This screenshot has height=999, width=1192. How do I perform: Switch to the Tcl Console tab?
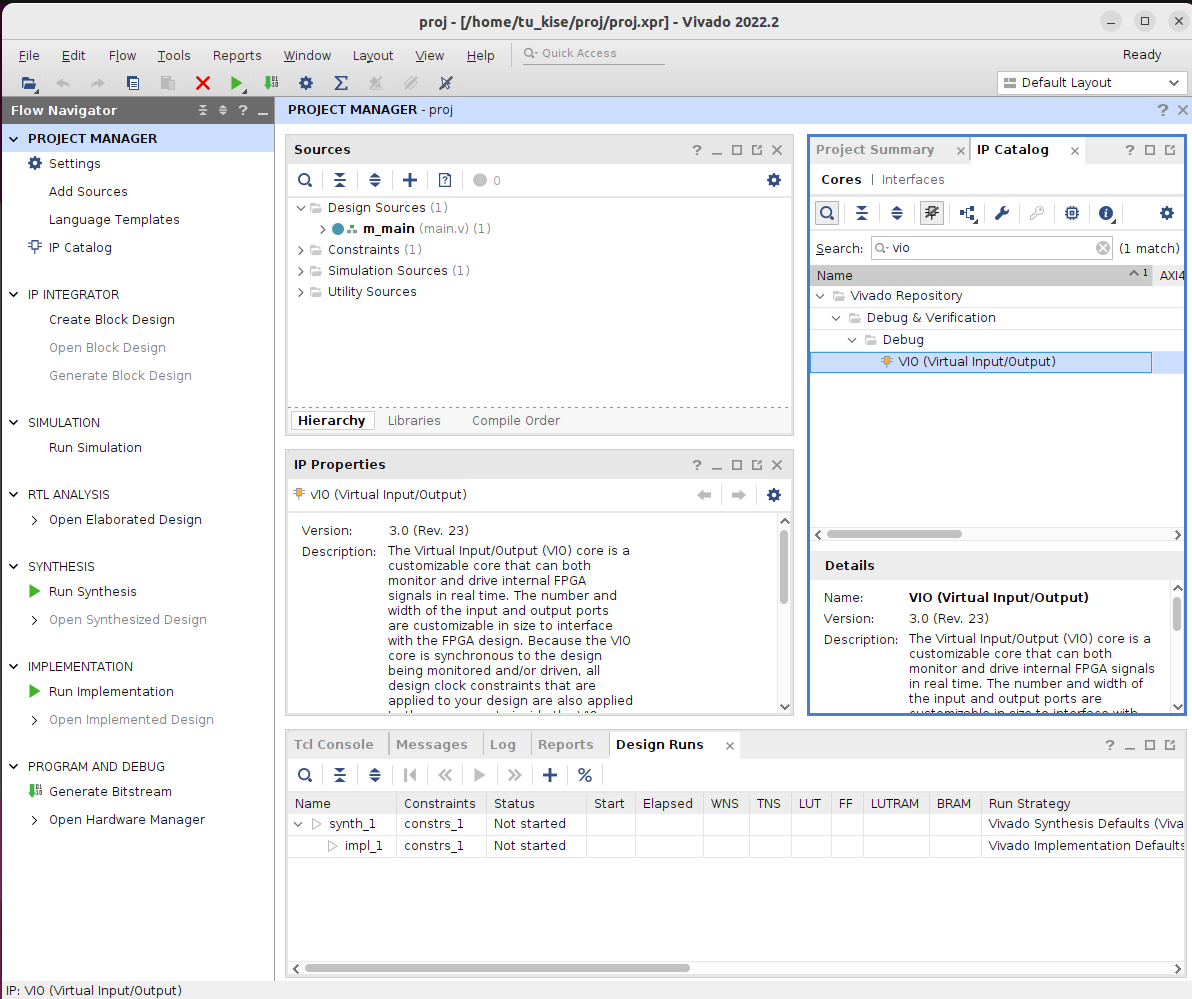[x=333, y=745]
